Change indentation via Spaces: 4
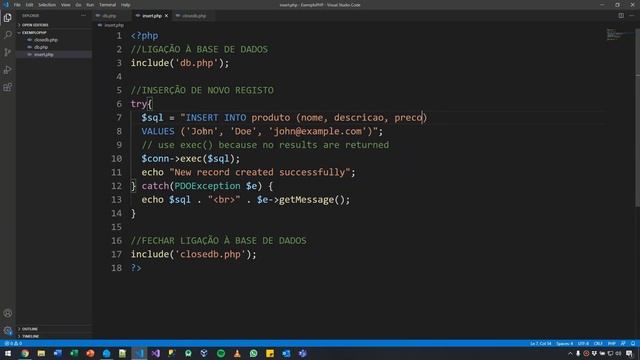This screenshot has height=360, width=640. click(x=564, y=343)
